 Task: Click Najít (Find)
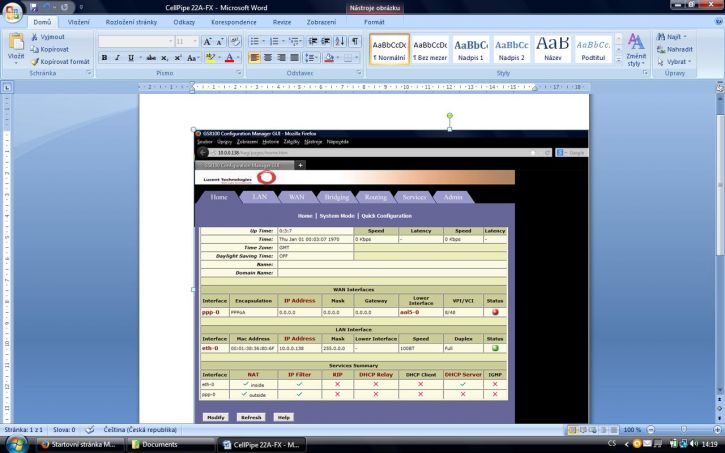click(x=672, y=37)
